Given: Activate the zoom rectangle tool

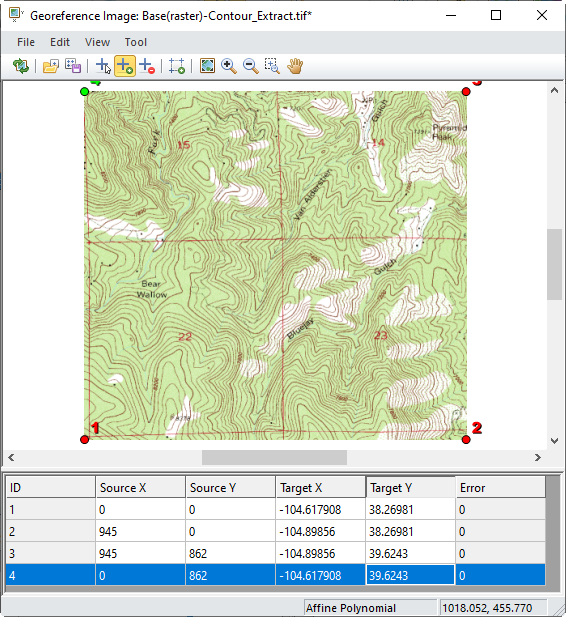Looking at the screenshot, I should coord(272,66).
